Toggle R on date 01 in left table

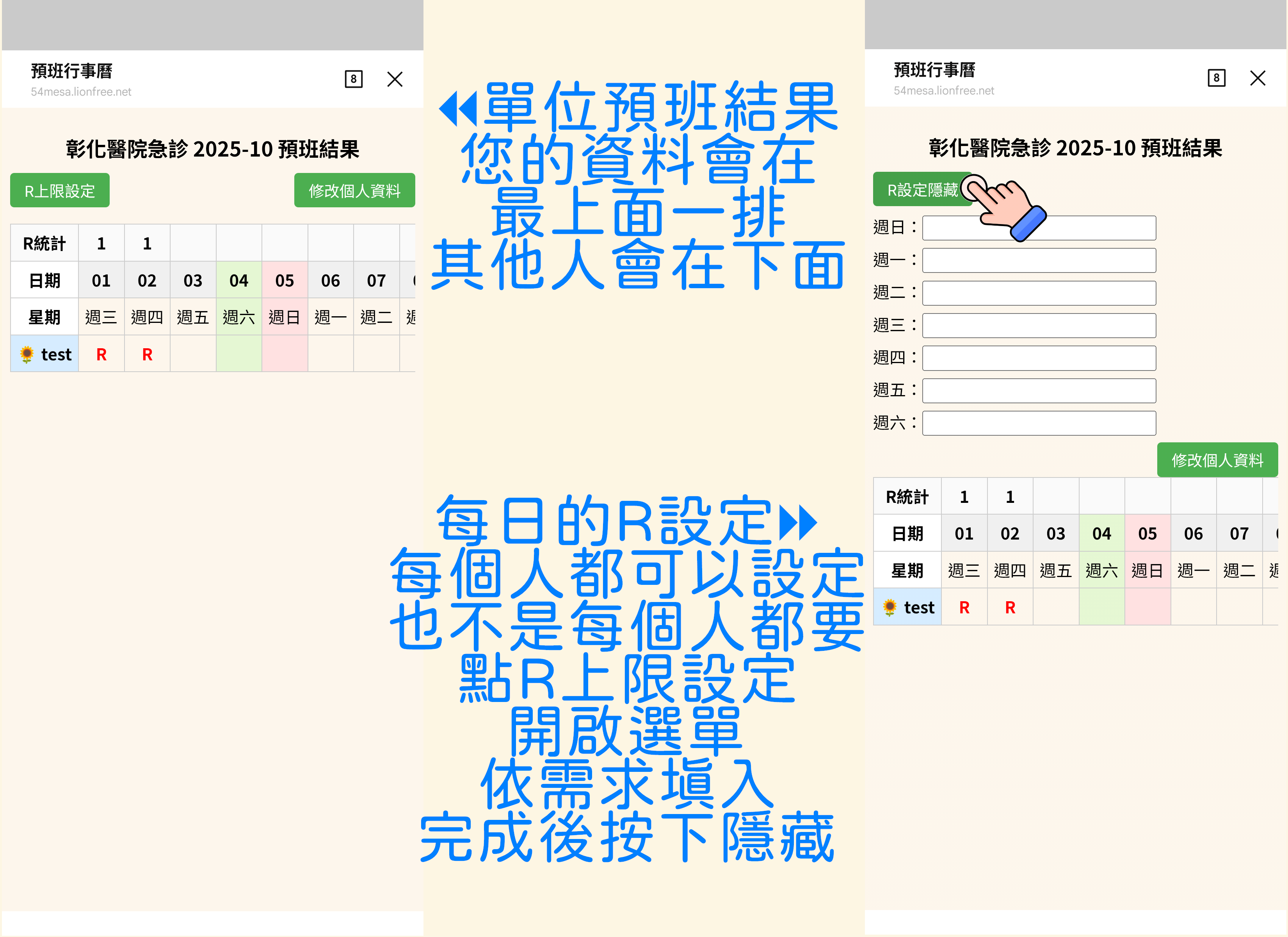[101, 354]
